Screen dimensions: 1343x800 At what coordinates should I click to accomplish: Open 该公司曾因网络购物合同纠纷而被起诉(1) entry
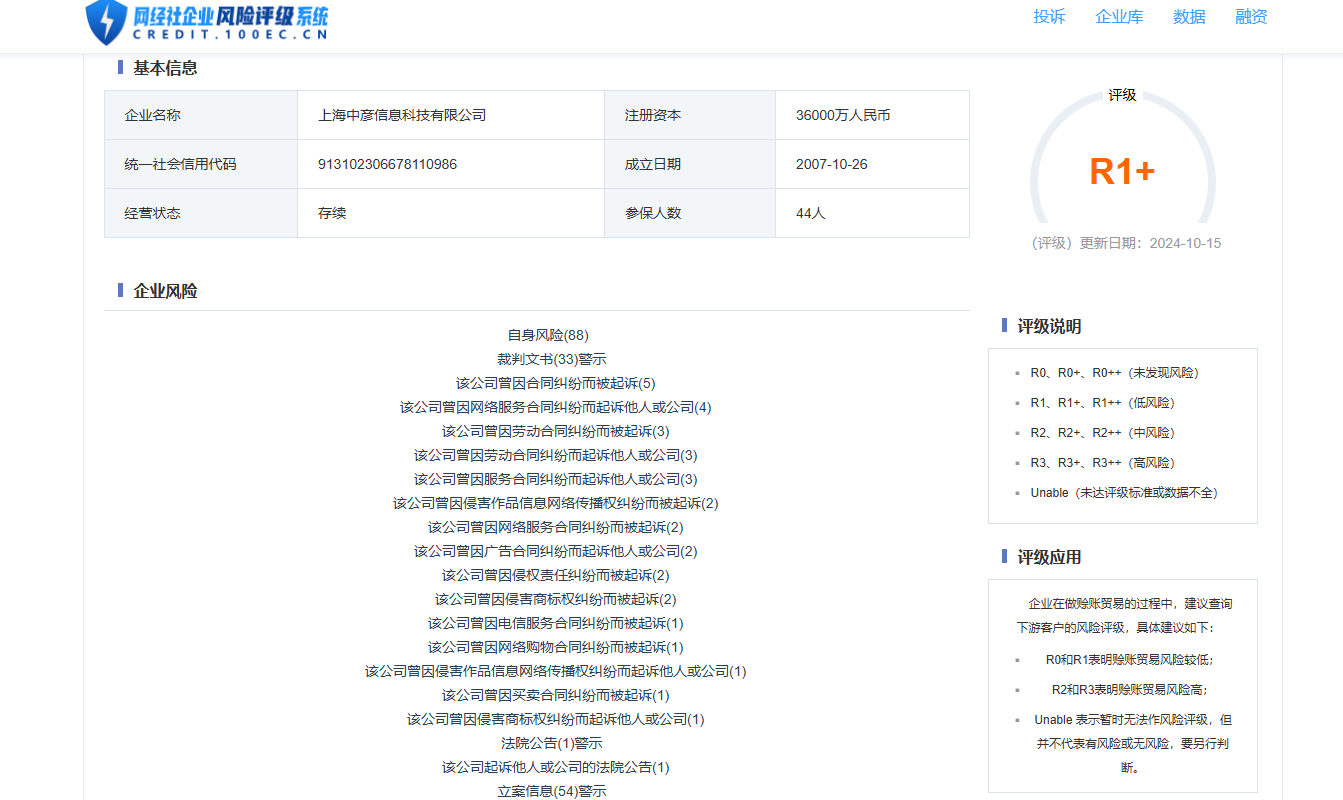tap(555, 647)
